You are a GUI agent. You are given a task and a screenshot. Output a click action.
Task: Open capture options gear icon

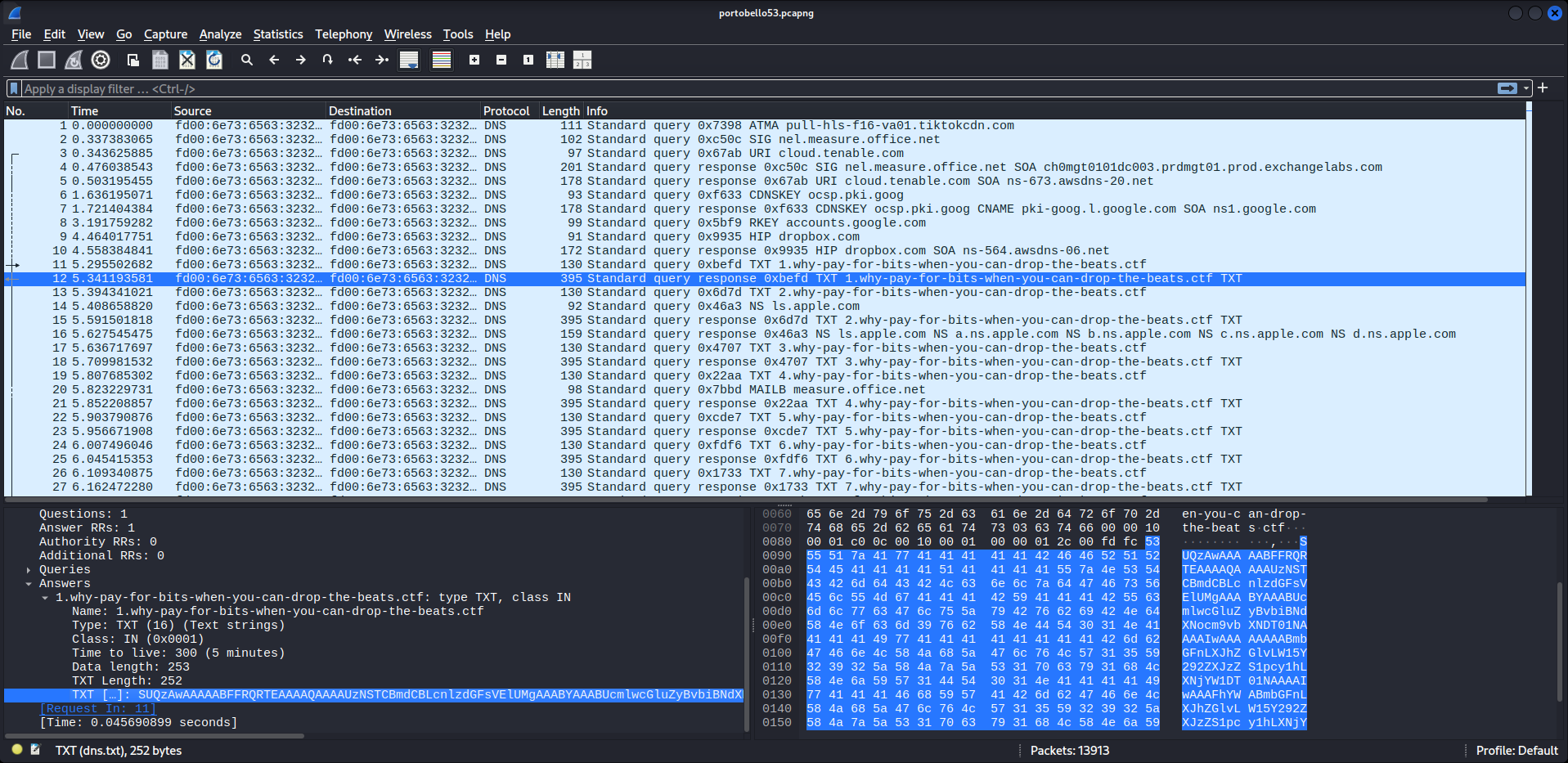point(101,60)
